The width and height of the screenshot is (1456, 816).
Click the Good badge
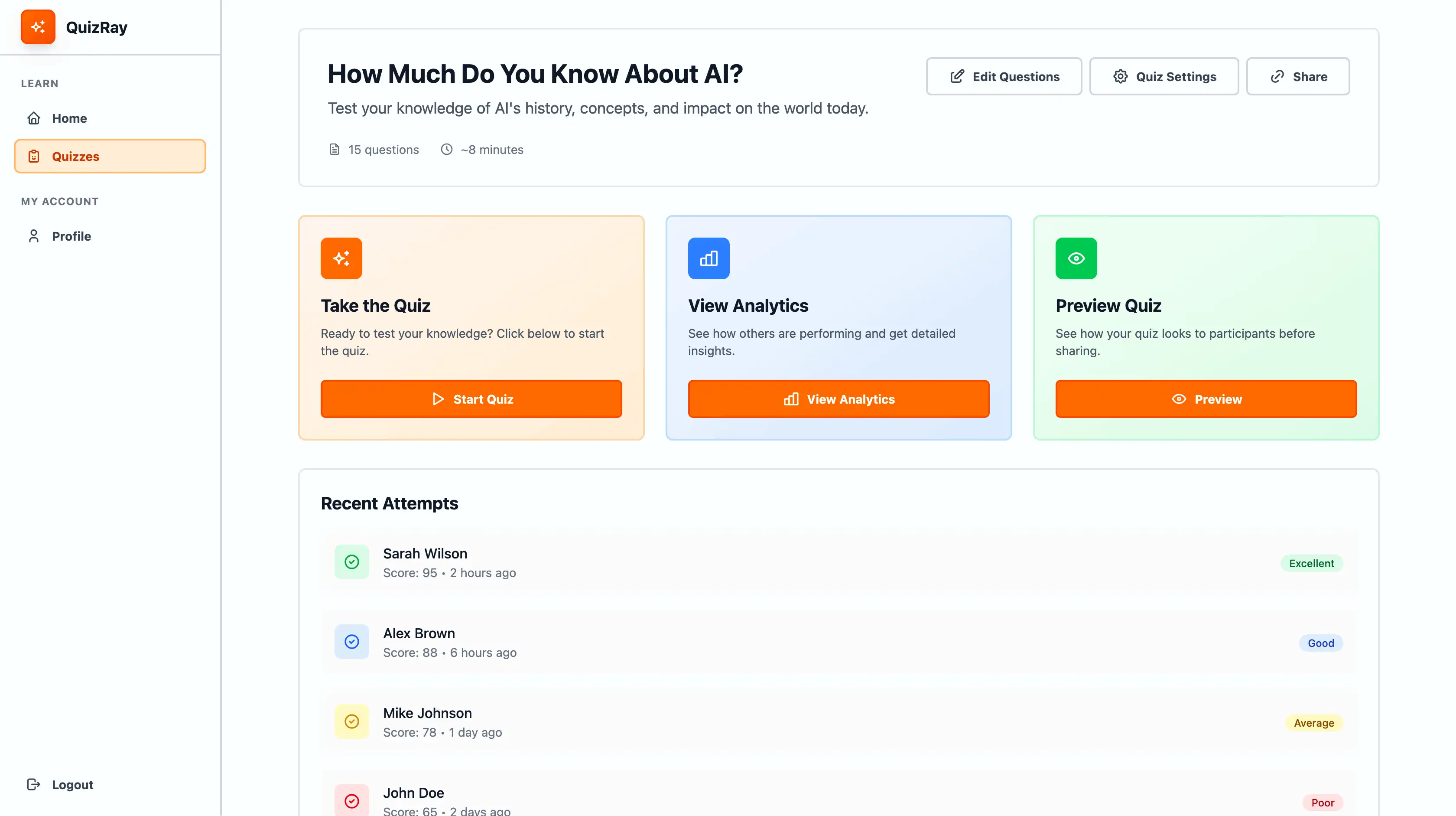[1320, 643]
